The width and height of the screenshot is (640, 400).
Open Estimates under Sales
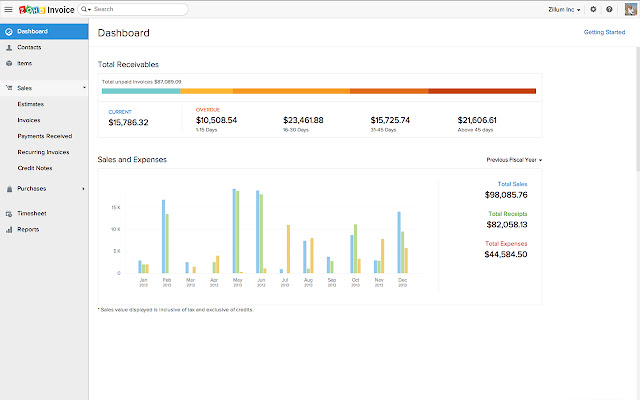pyautogui.click(x=31, y=104)
